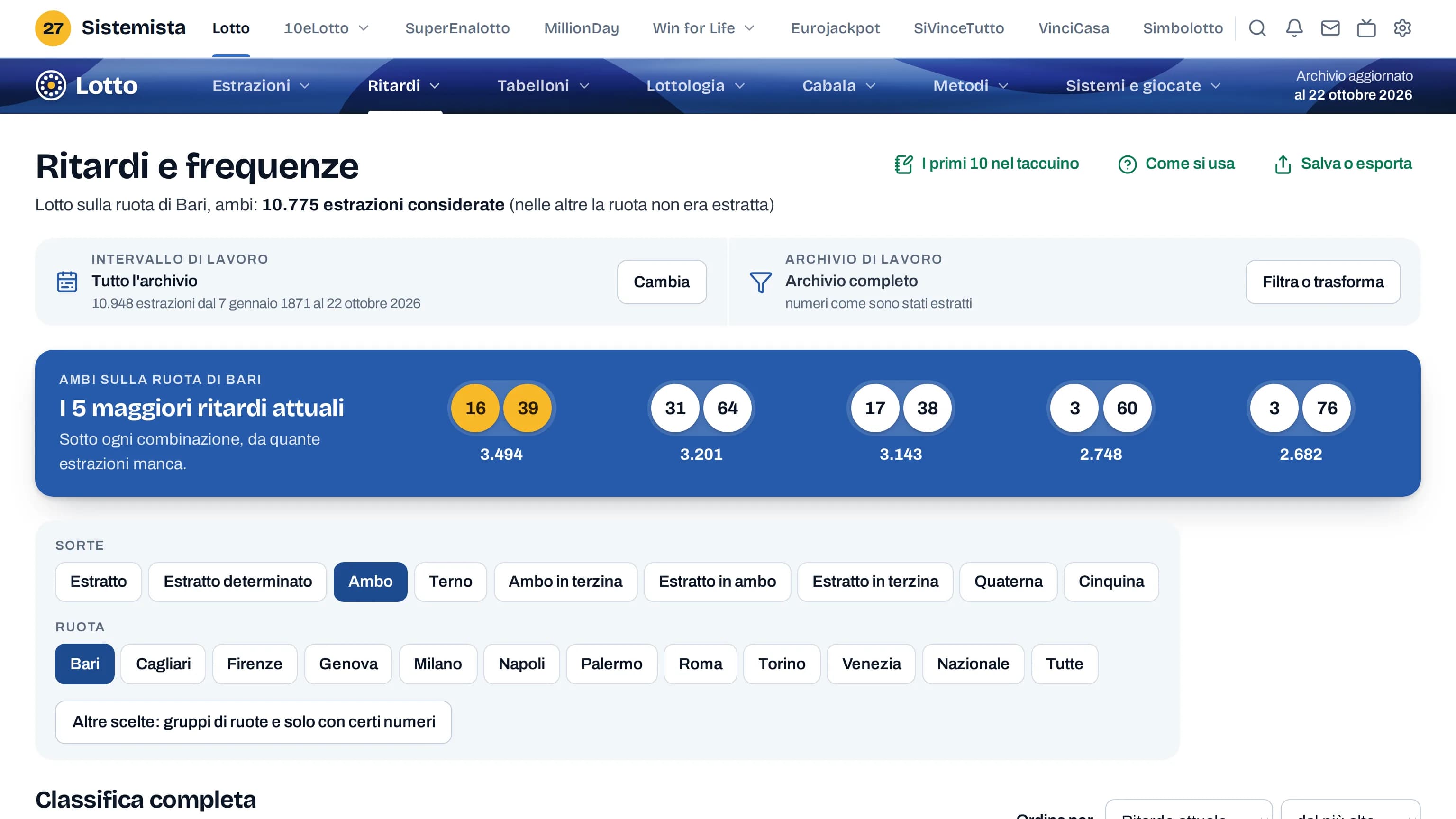Select Estratto sorte option
The height and width of the screenshot is (819, 1456).
point(99,582)
